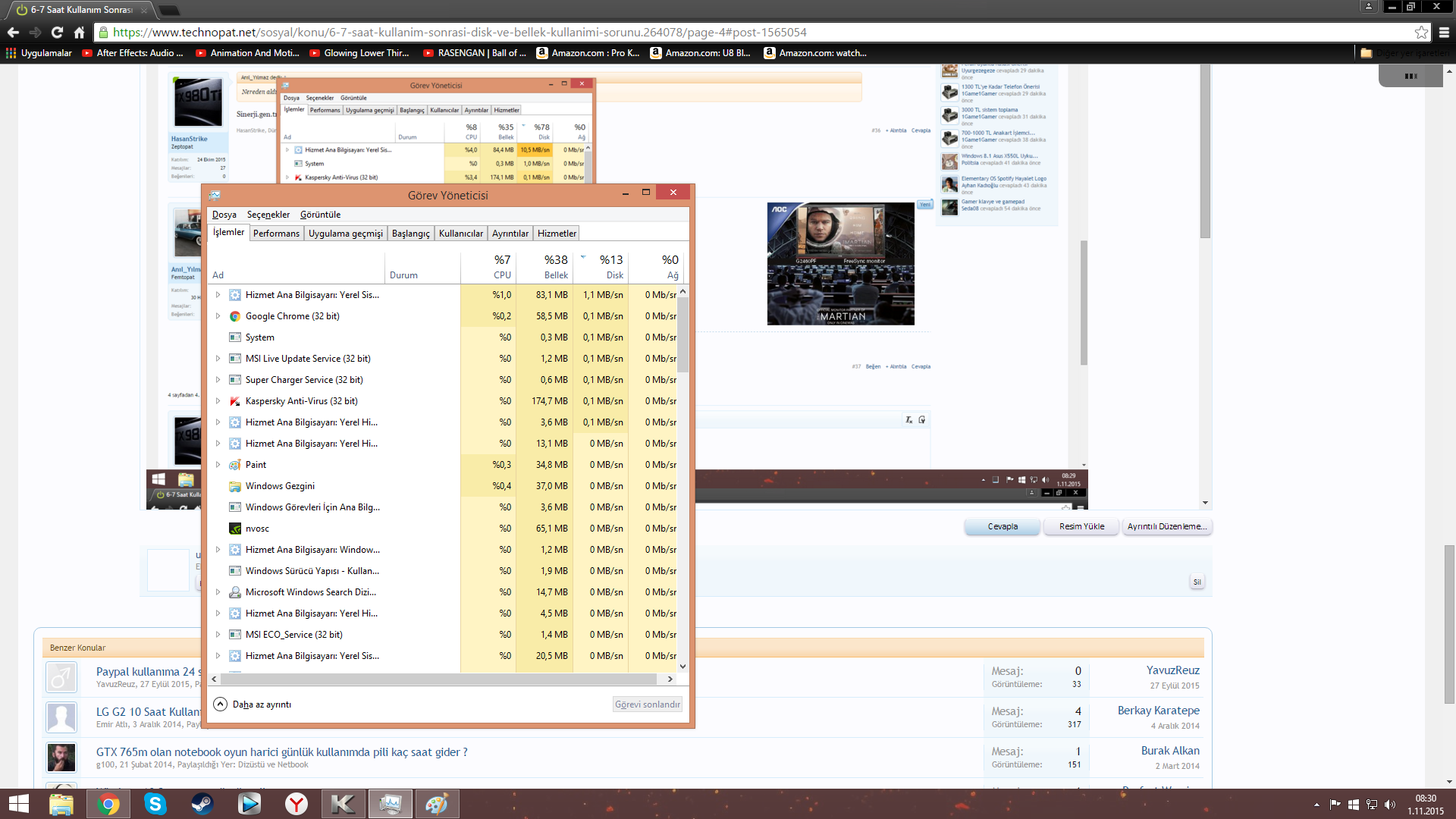
Task: Open Yandex browser from the taskbar
Action: pos(297,804)
